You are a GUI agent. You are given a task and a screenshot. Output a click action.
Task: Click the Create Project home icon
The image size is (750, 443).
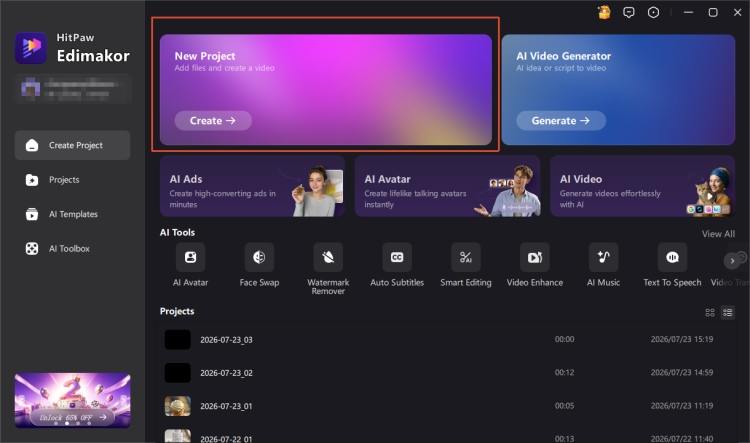pos(32,145)
